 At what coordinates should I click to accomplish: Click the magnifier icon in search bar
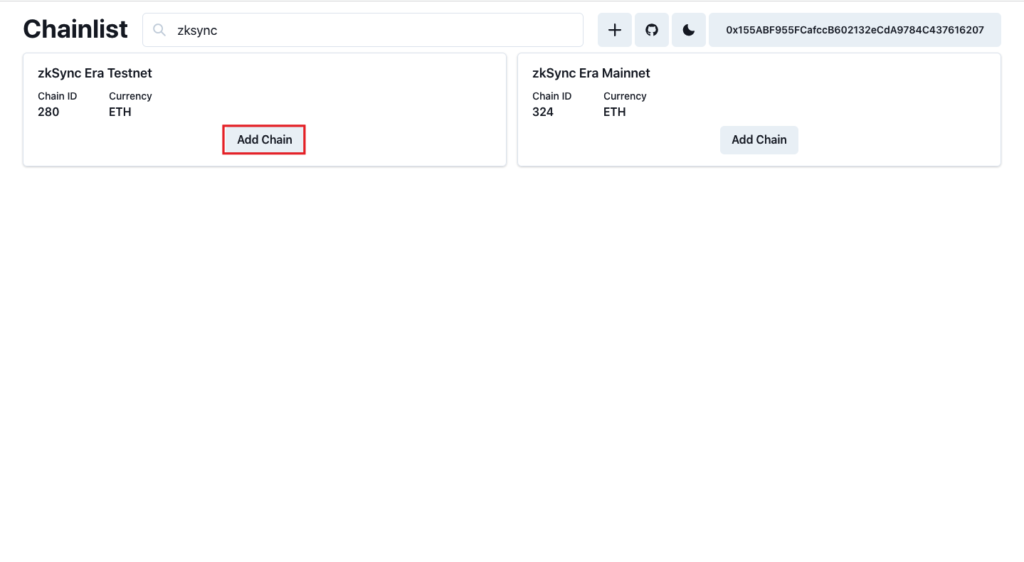pos(159,30)
